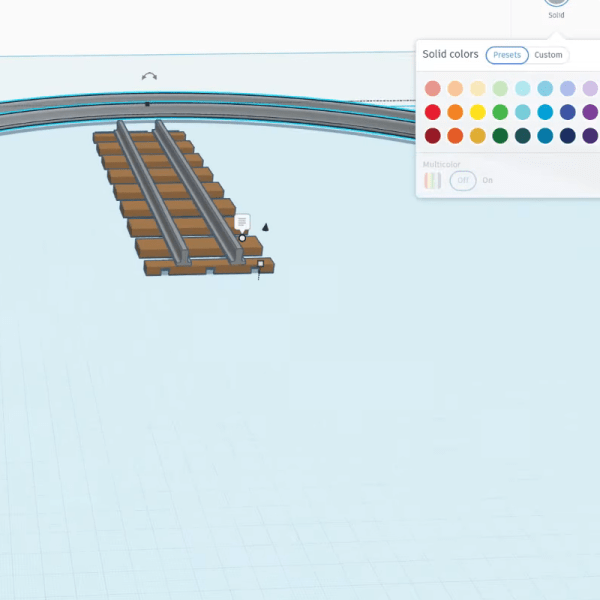The width and height of the screenshot is (600, 600).
Task: Pick the dark maroon red swatch
Action: coord(432,136)
